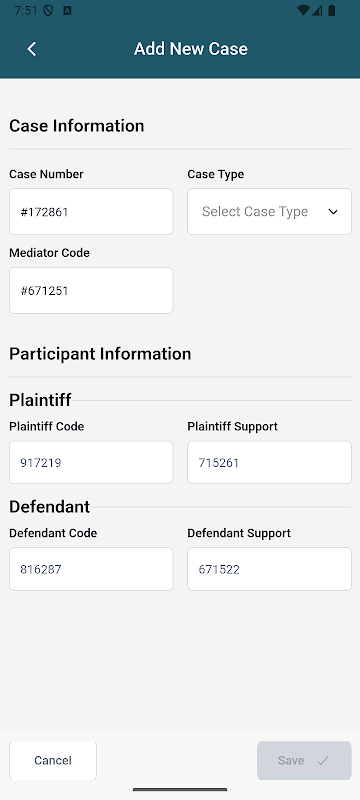
Task: Tap the battery icon in status bar
Action: point(331,11)
